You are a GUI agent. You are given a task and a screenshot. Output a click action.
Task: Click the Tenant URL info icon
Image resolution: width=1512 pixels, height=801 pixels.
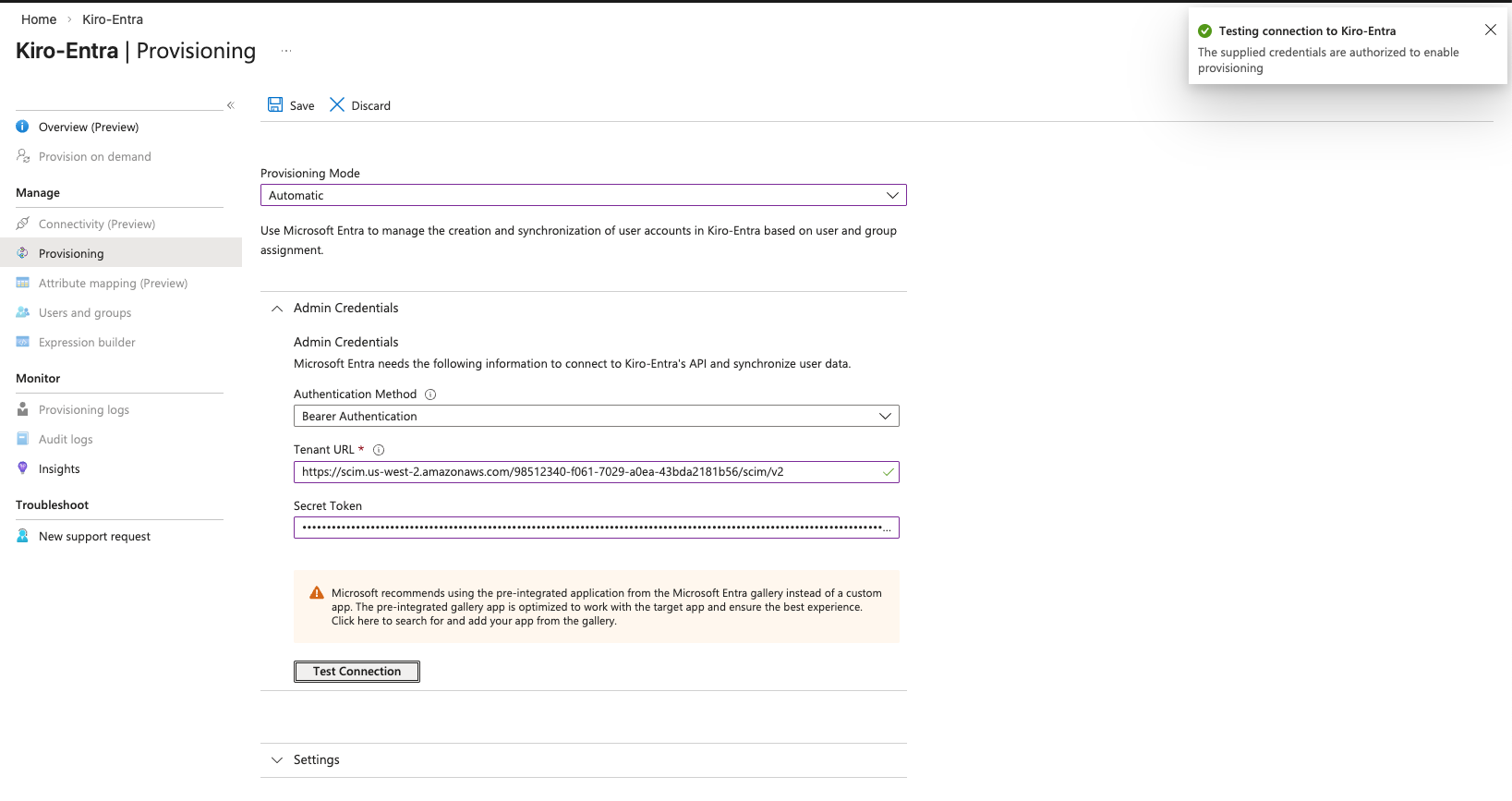tap(379, 450)
